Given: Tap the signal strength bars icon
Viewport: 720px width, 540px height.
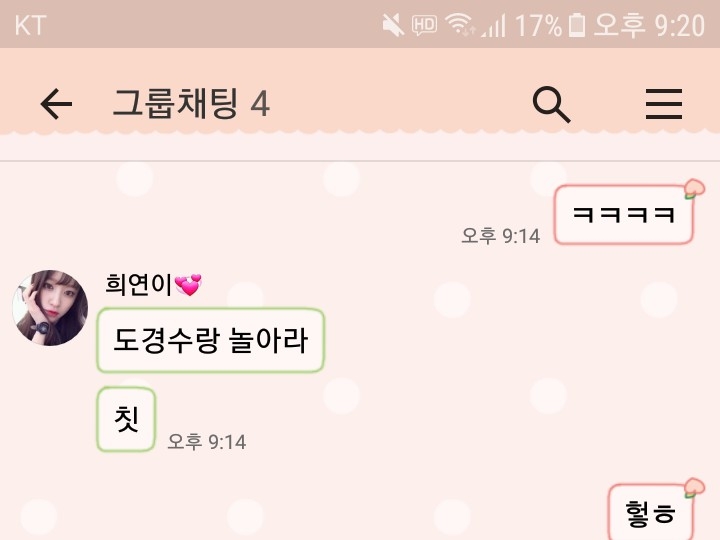Looking at the screenshot, I should click(x=493, y=26).
